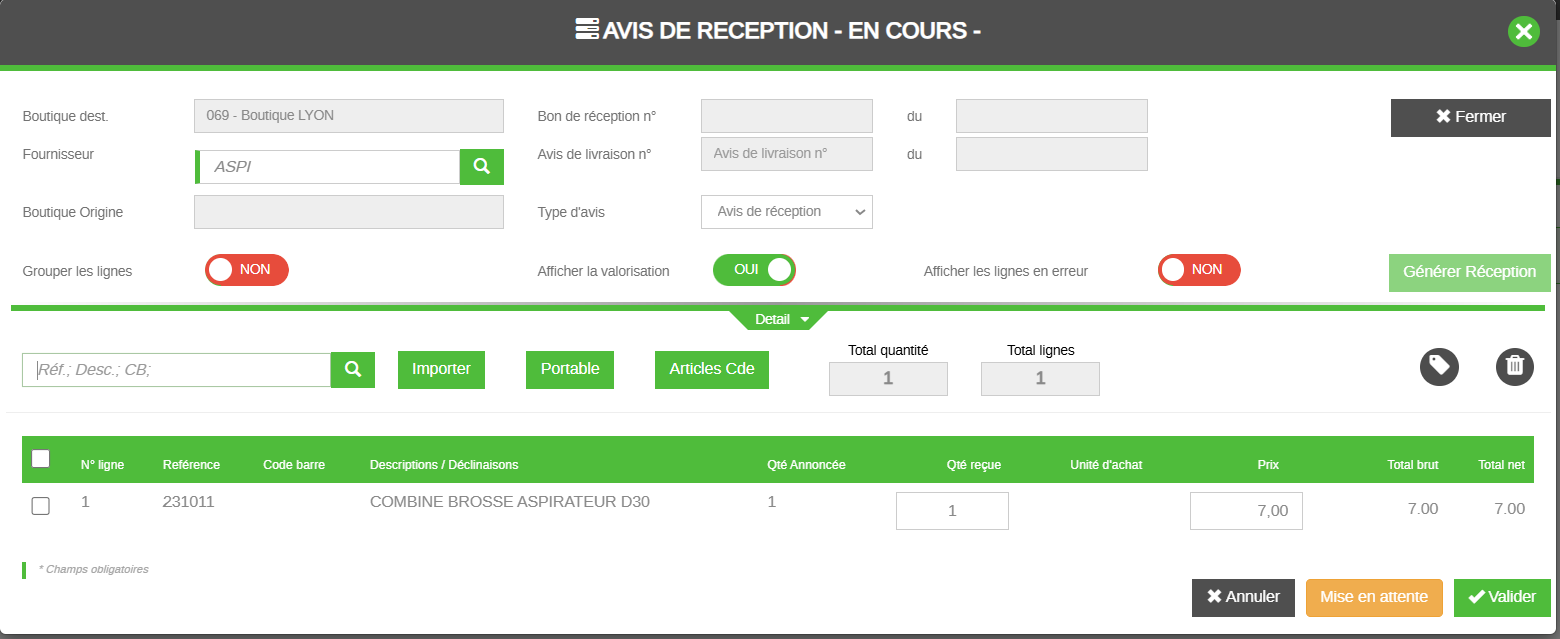
Task: Click the Total quantité field
Action: coord(888,379)
